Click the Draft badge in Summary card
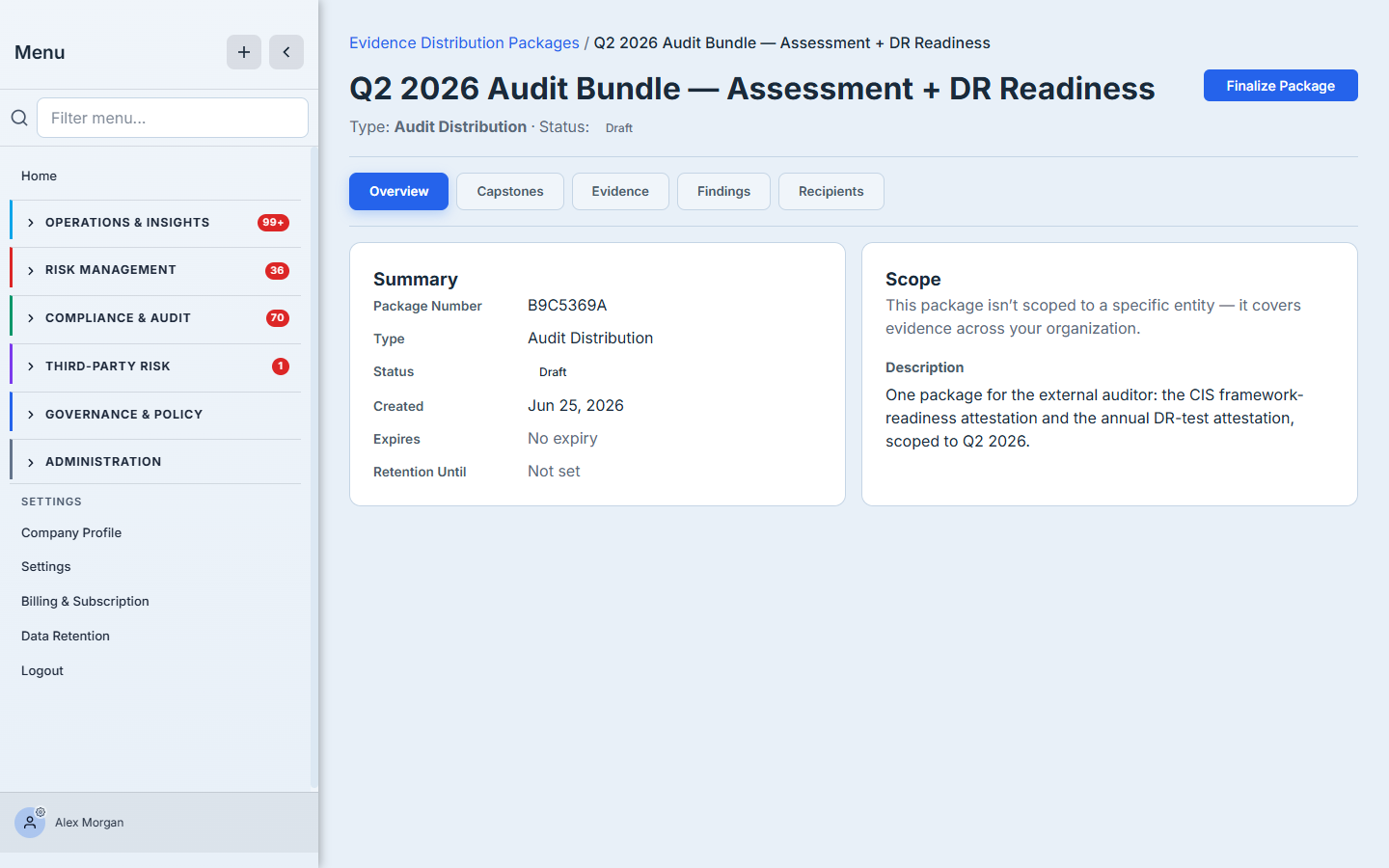Screen dimensions: 1389x868 (553, 371)
